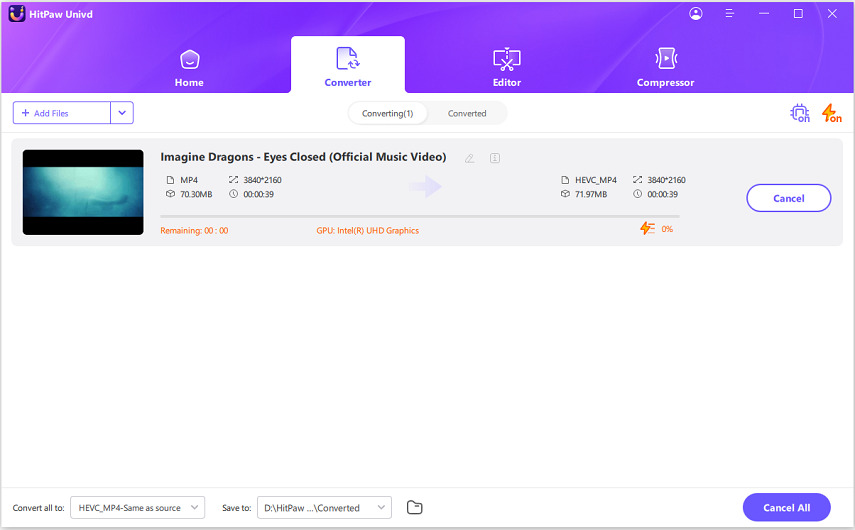Open media info icon beside title
Screen dimensions: 855x530
(x=495, y=158)
